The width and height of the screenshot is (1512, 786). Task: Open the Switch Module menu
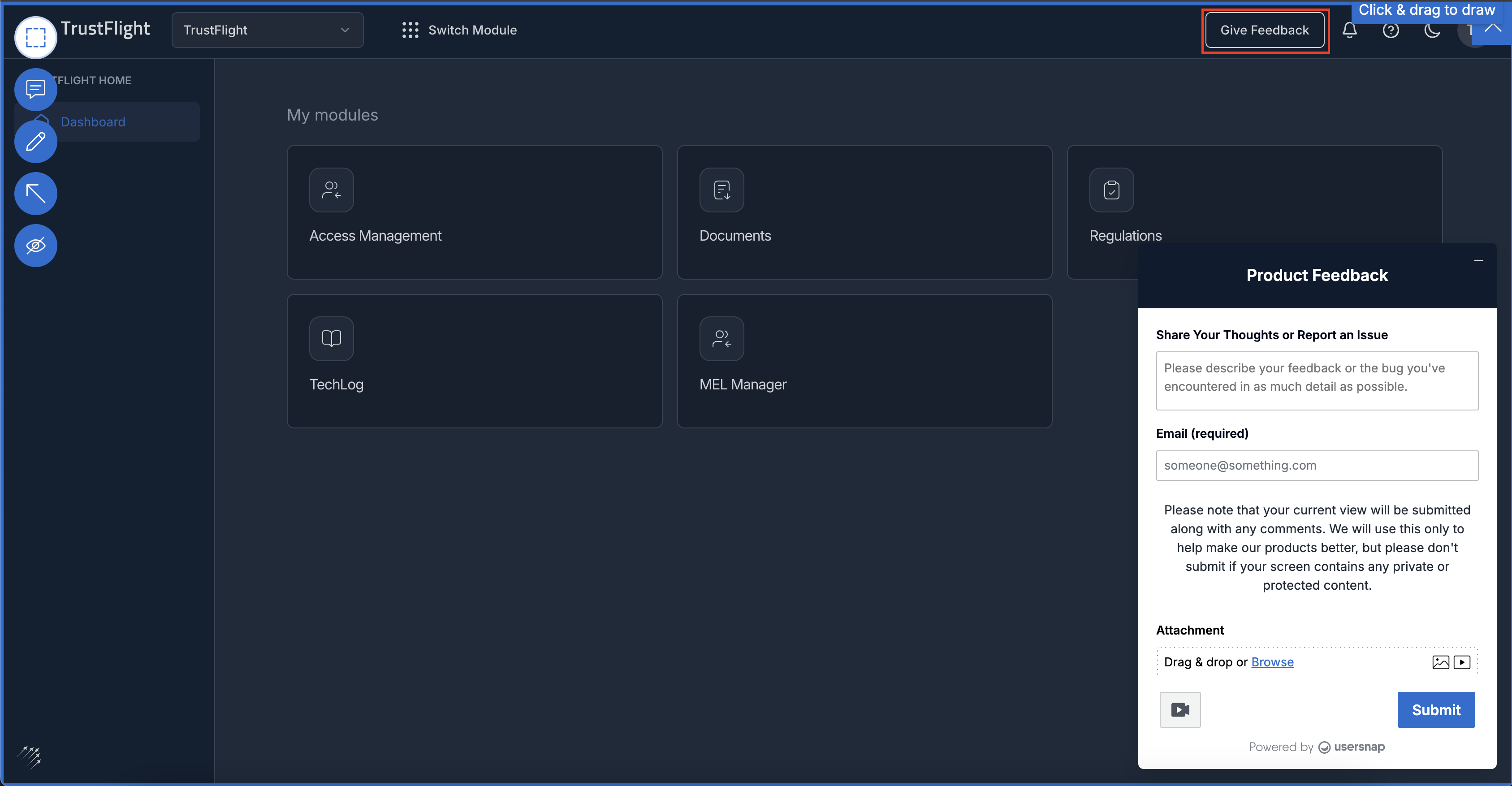(x=460, y=30)
